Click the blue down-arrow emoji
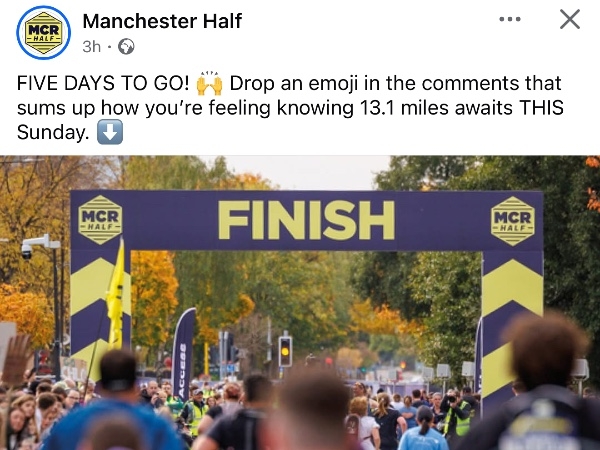This screenshot has width=600, height=450. tap(110, 132)
